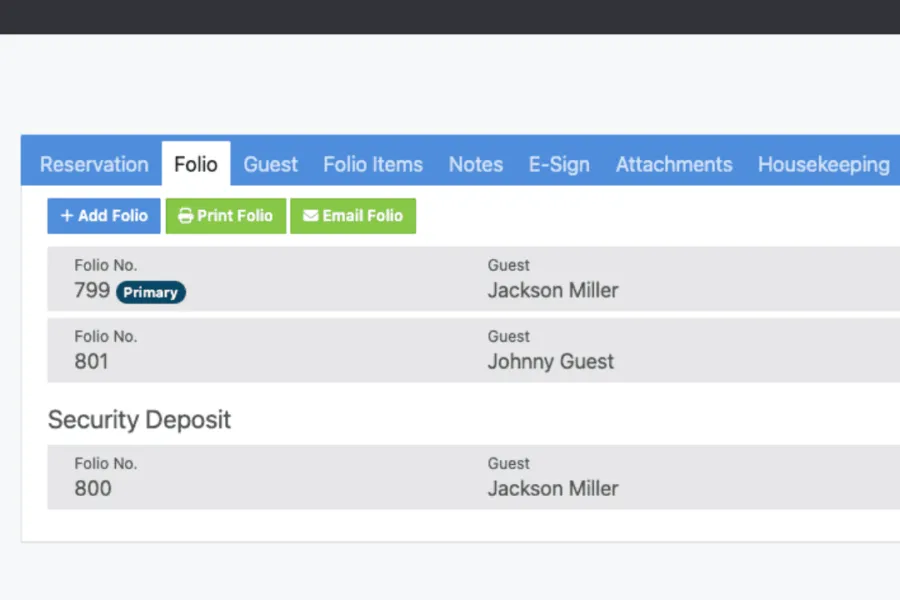Viewport: 900px width, 600px height.
Task: Open folio number 801
Action: click(91, 362)
